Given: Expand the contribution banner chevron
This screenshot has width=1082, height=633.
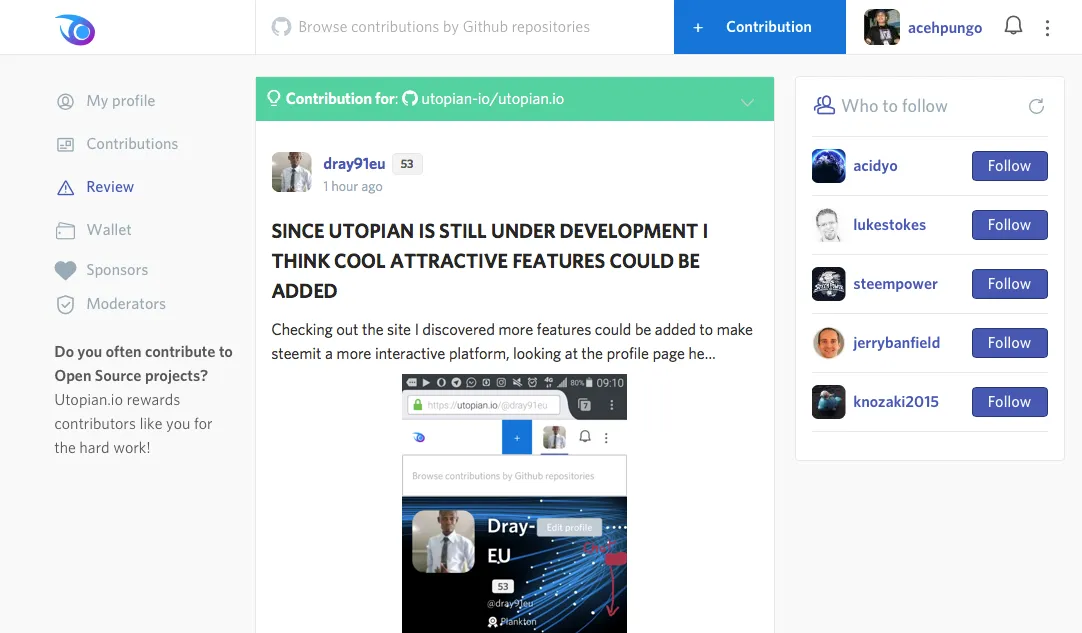Looking at the screenshot, I should pyautogui.click(x=747, y=103).
